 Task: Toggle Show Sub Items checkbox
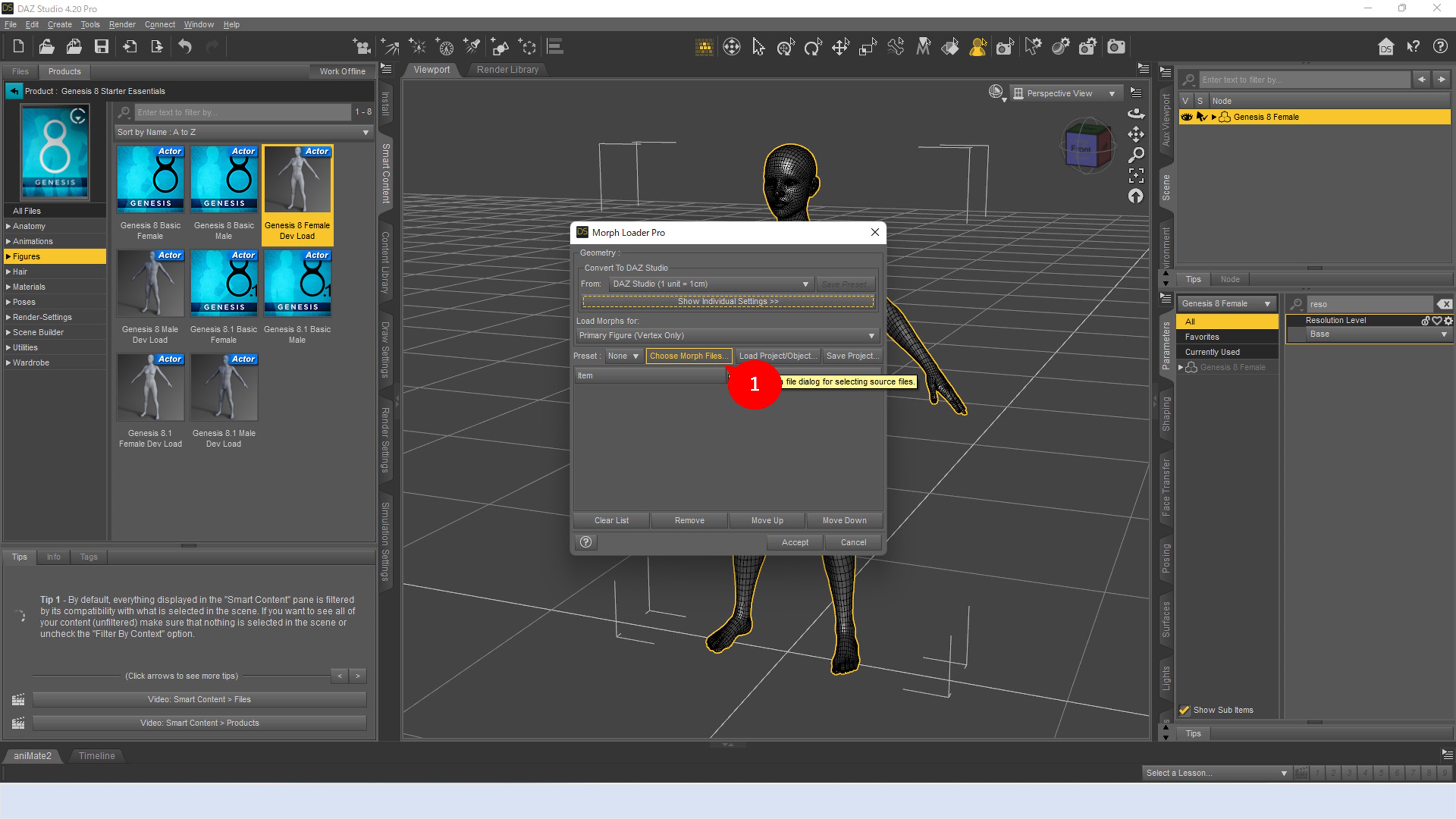click(1184, 710)
